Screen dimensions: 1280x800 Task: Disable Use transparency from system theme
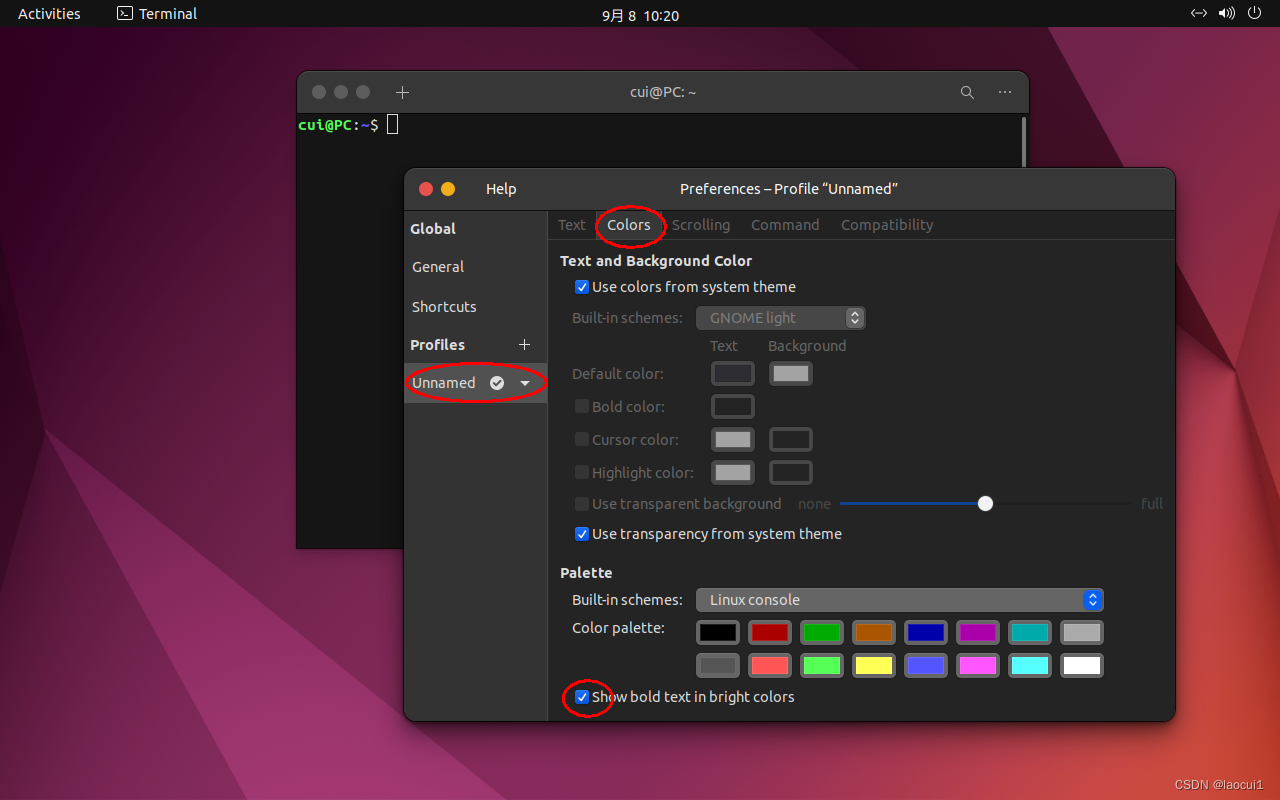tap(582, 534)
